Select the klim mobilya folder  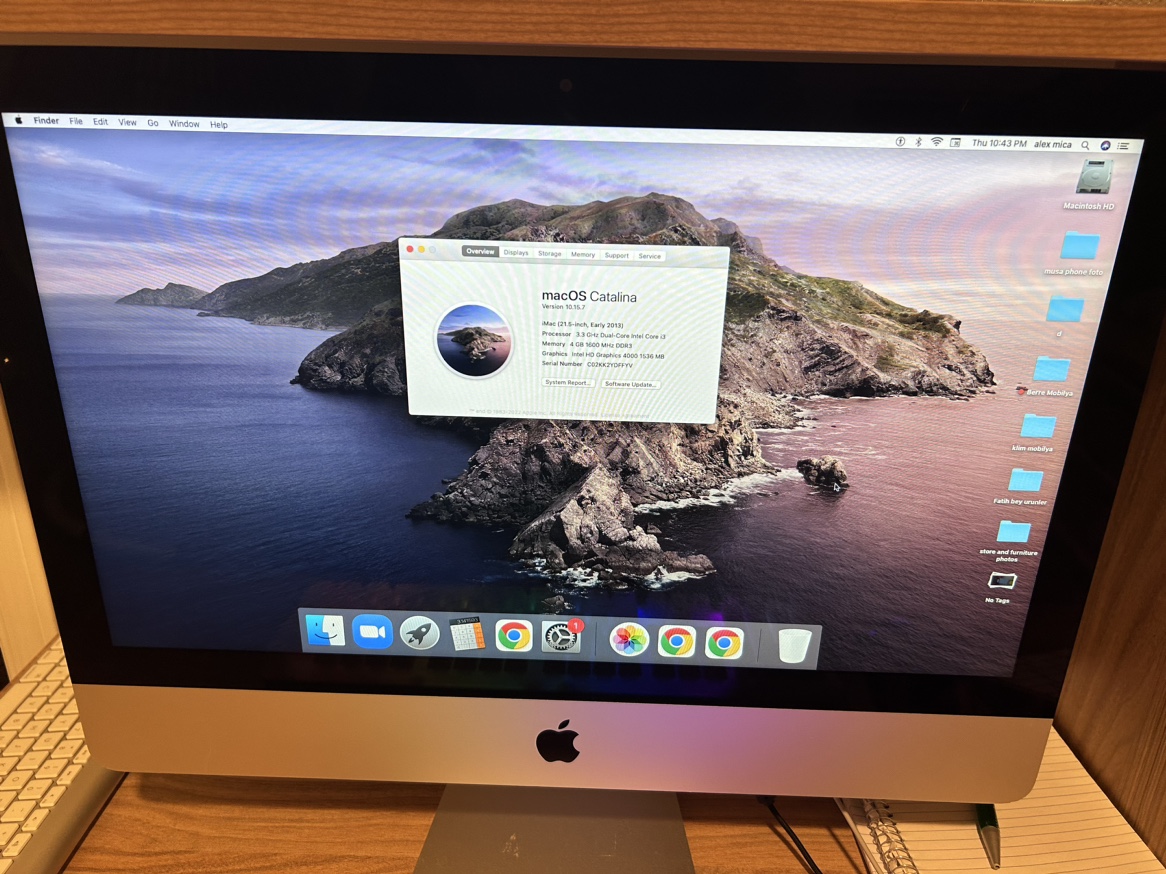[x=1036, y=431]
